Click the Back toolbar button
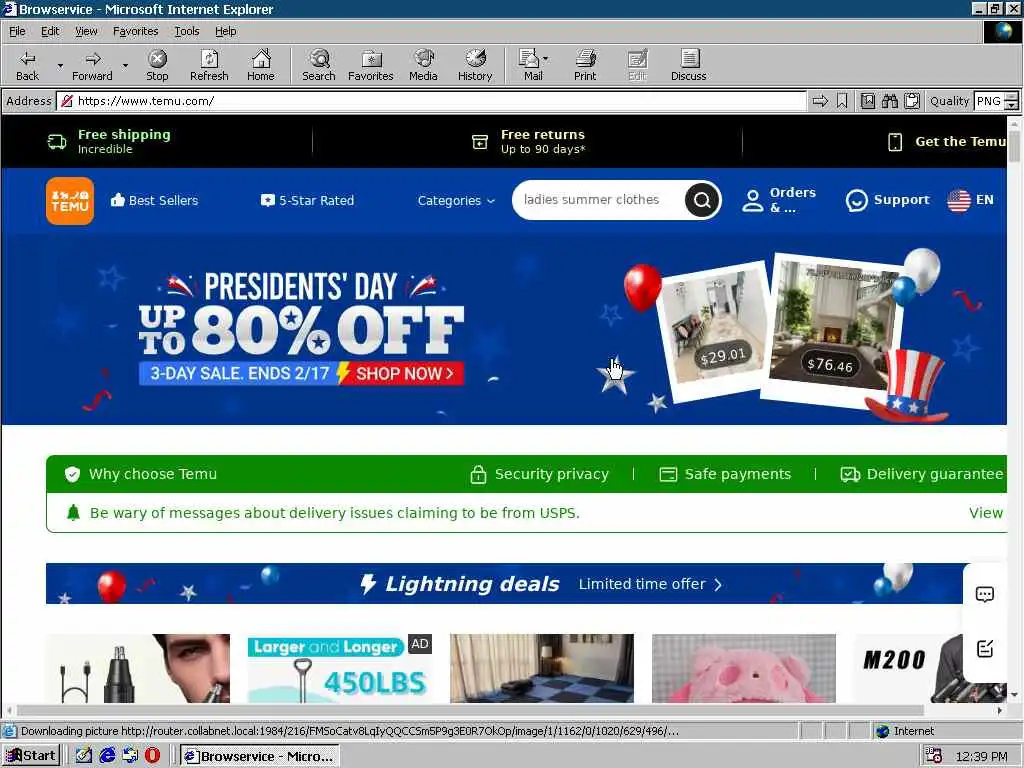The height and width of the screenshot is (768, 1024). tap(27, 65)
